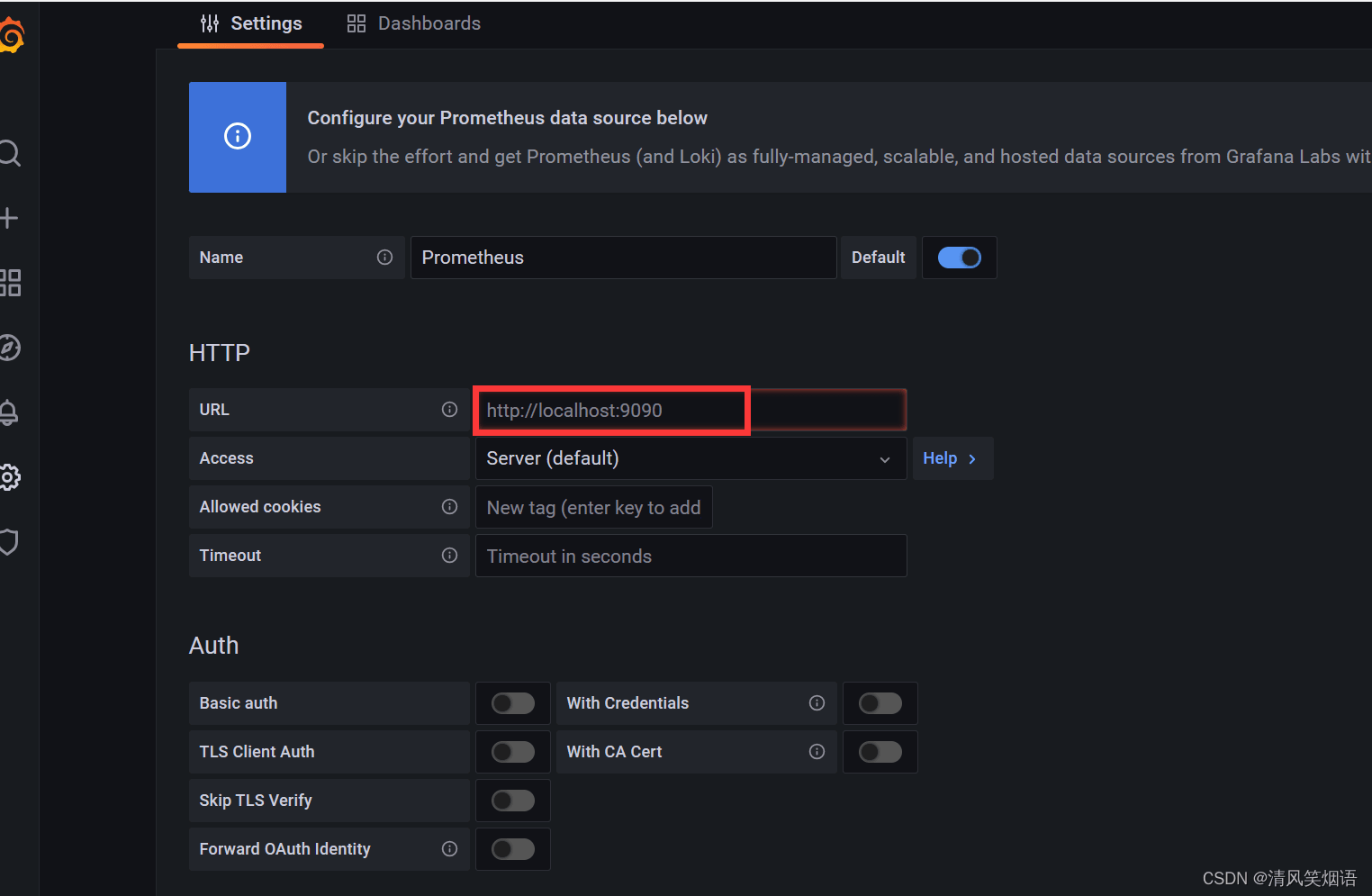Click the Configure your Prometheus data source heading
This screenshot has height=896, width=1372.
507,118
